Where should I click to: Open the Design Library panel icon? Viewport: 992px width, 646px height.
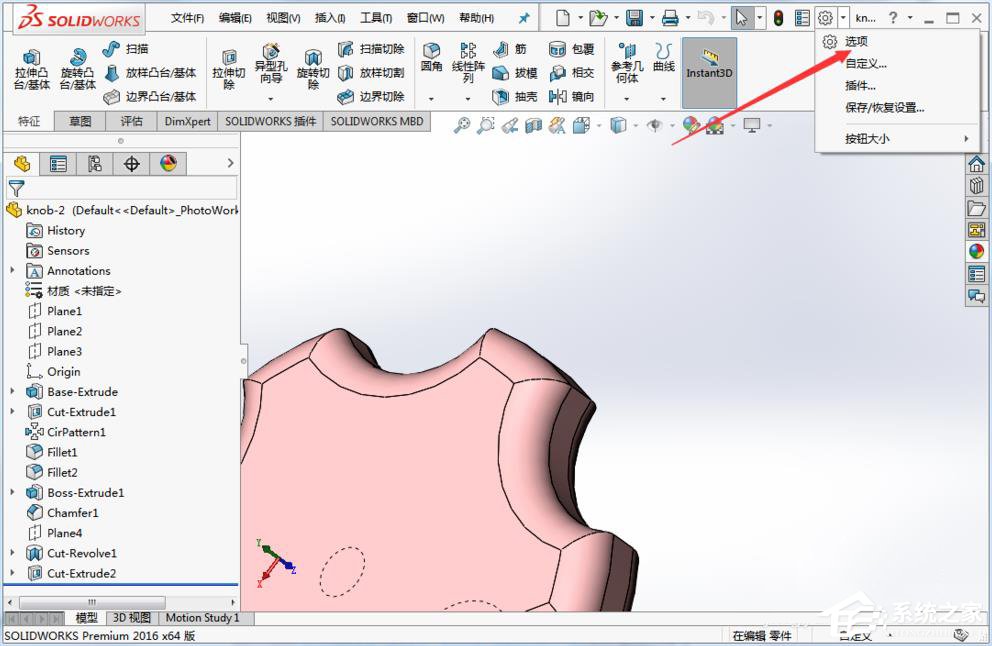976,185
